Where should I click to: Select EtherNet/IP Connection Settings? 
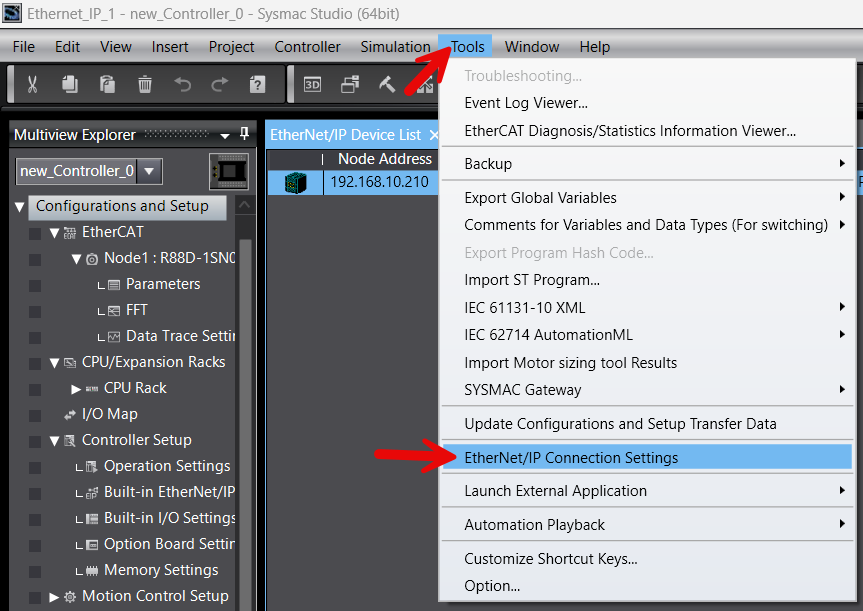coord(647,457)
